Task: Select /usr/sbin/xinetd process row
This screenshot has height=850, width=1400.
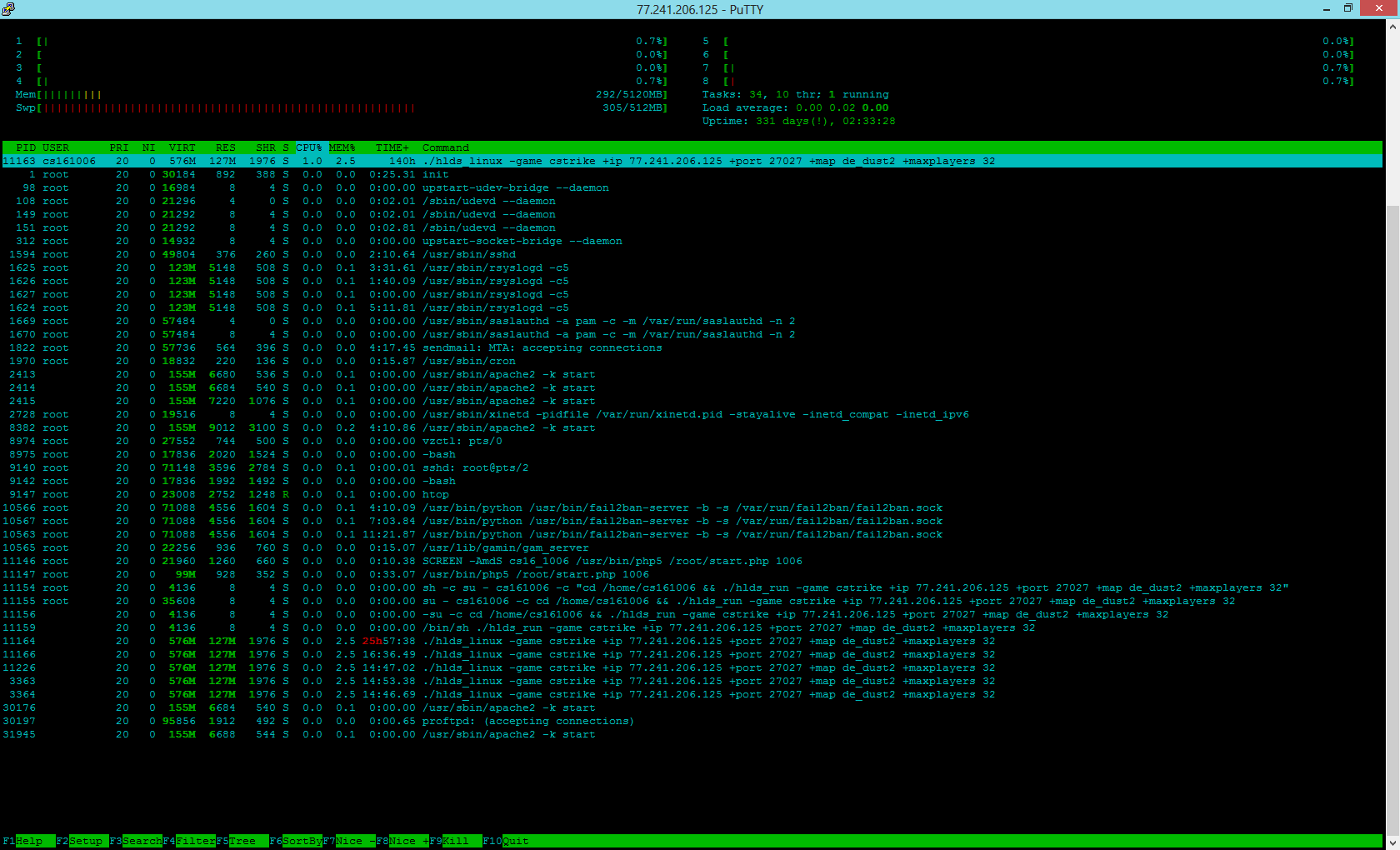Action: pyautogui.click(x=692, y=414)
